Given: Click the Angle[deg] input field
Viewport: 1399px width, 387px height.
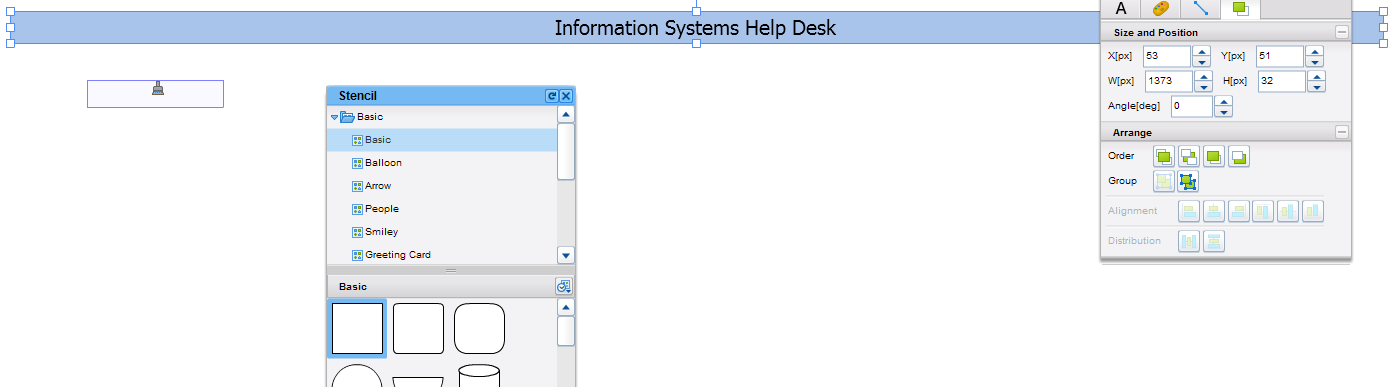Looking at the screenshot, I should click(x=1191, y=105).
